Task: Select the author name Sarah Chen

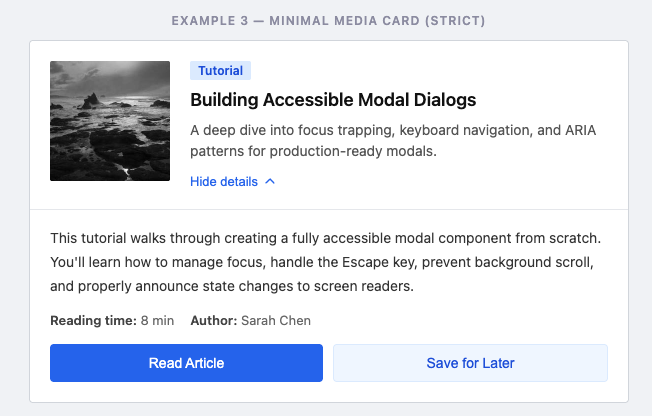Action: (276, 321)
